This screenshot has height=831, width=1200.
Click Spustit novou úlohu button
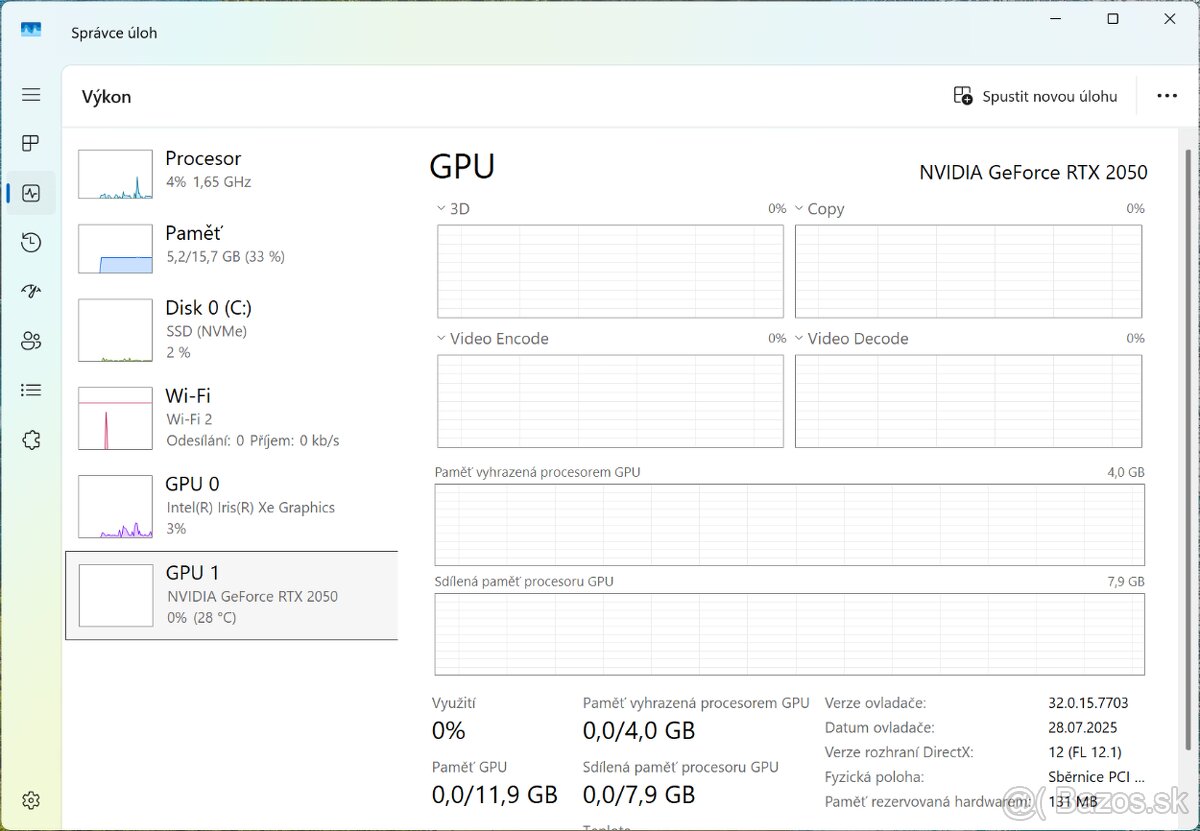(1035, 96)
